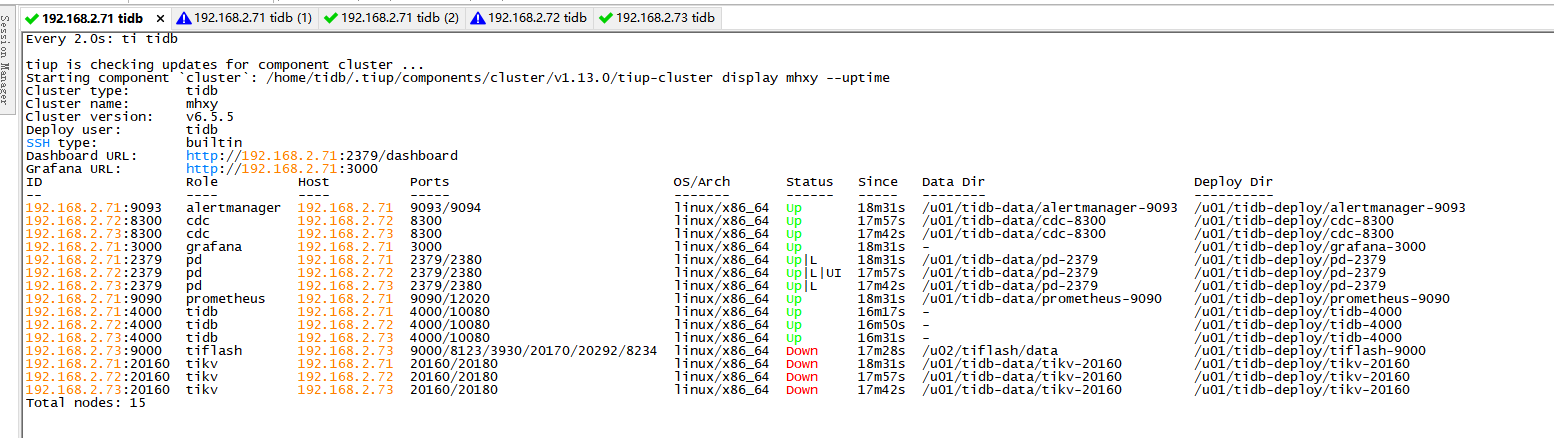Click deploy dir /u01/tidb-deploy/grafana-3000
The width and height of the screenshot is (1554, 438).
[1310, 247]
